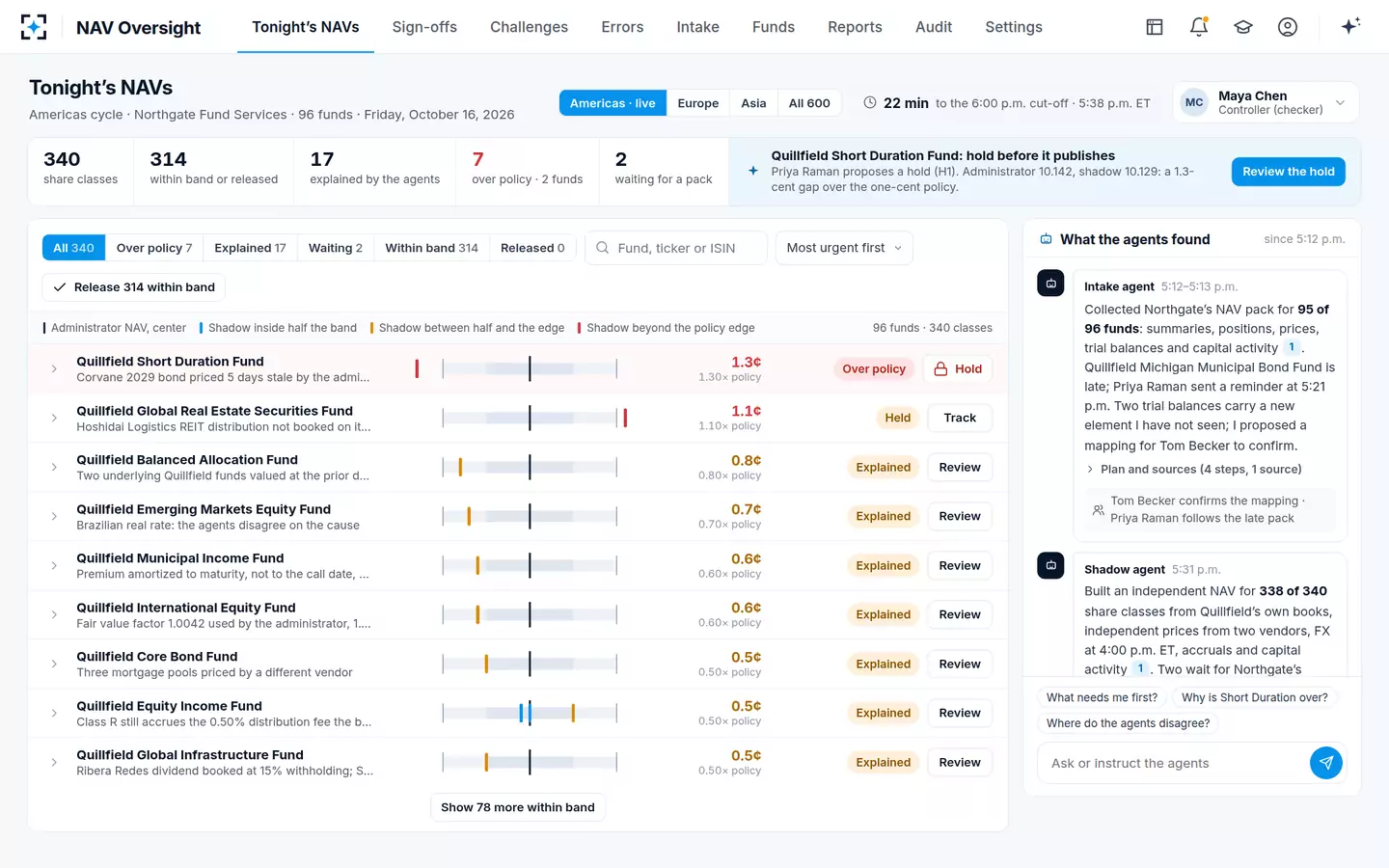Image resolution: width=1389 pixels, height=868 pixels.
Task: Click the Shadow agent avatar icon
Action: point(1050,566)
